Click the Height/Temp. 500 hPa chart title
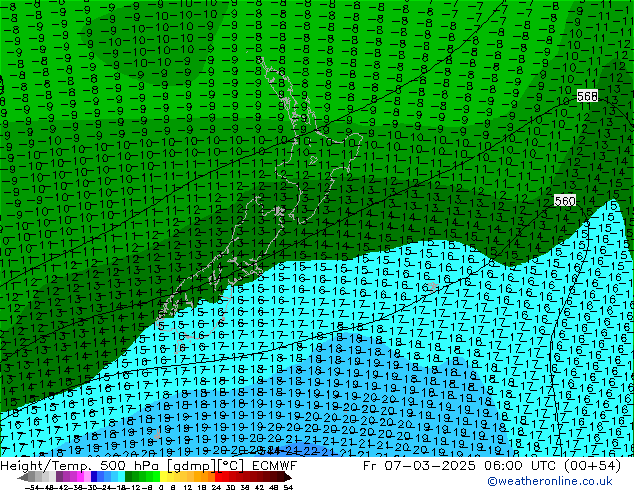Viewport: 634px width, 490px height. pos(148,466)
